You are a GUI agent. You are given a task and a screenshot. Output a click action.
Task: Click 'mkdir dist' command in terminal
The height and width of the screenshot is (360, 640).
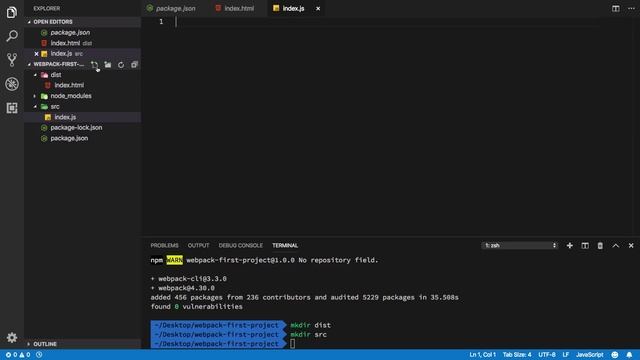coord(310,325)
